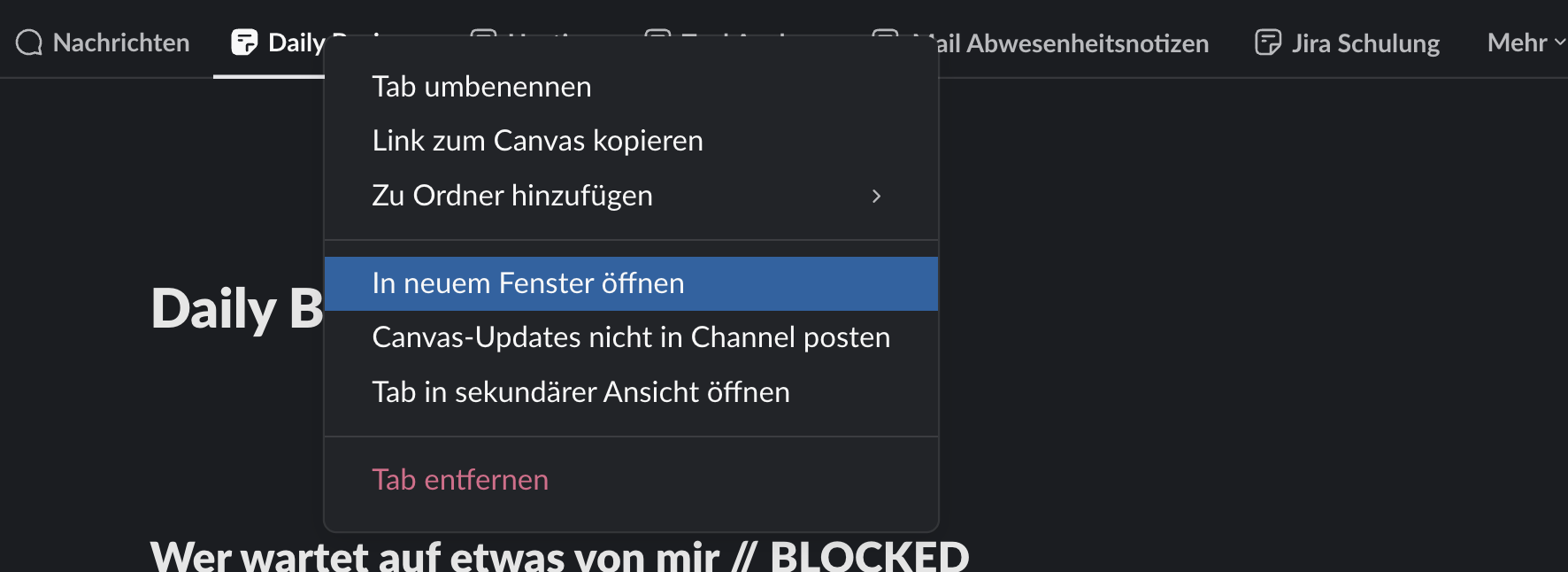Viewport: 1568px width, 572px height.
Task: Open the Mail Abwesenheitsnotizen tab
Action: (1072, 43)
